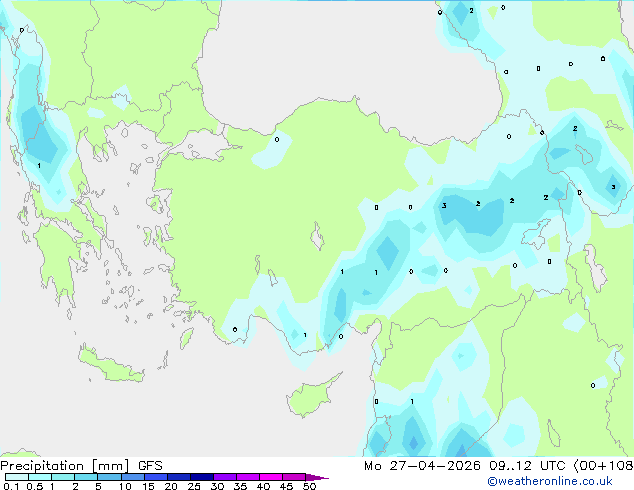The height and width of the screenshot is (490, 634).
Task: Select the 0.1–0.5 mm palest legend swatch
Action: (17, 477)
